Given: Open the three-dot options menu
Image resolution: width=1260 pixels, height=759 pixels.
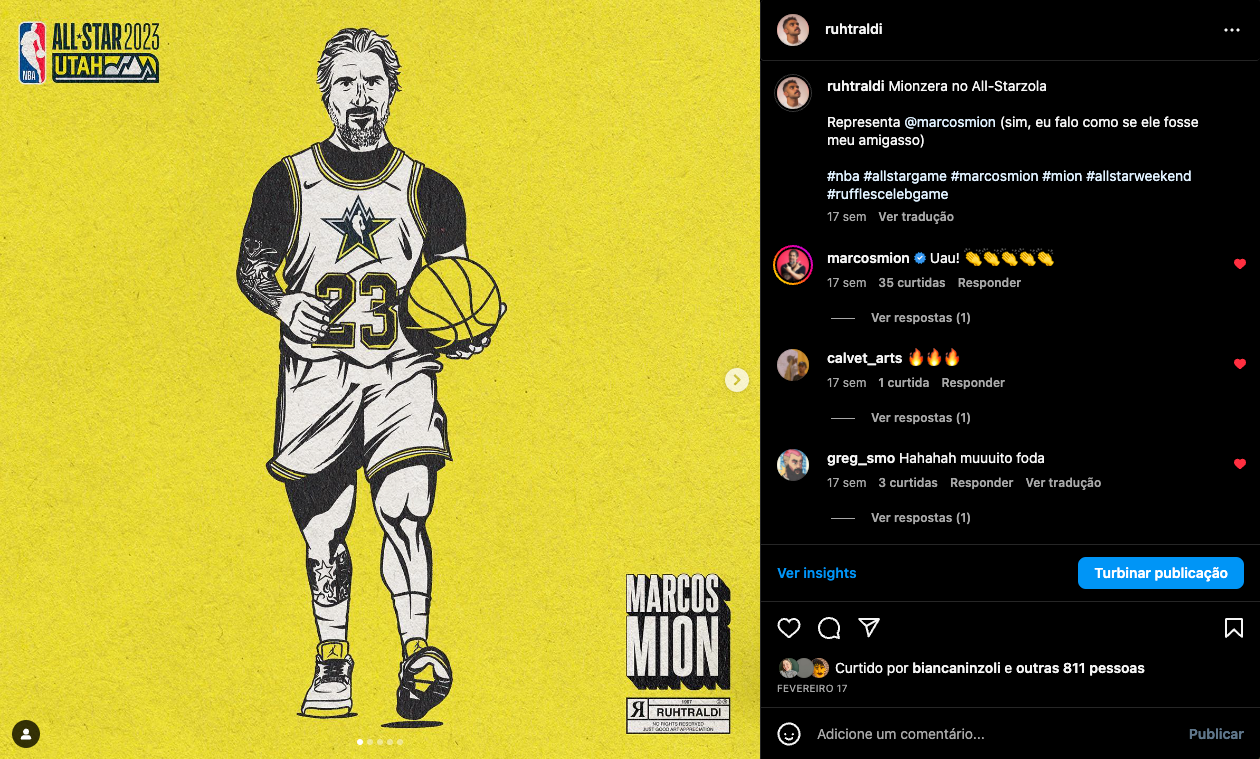Looking at the screenshot, I should pos(1232,30).
